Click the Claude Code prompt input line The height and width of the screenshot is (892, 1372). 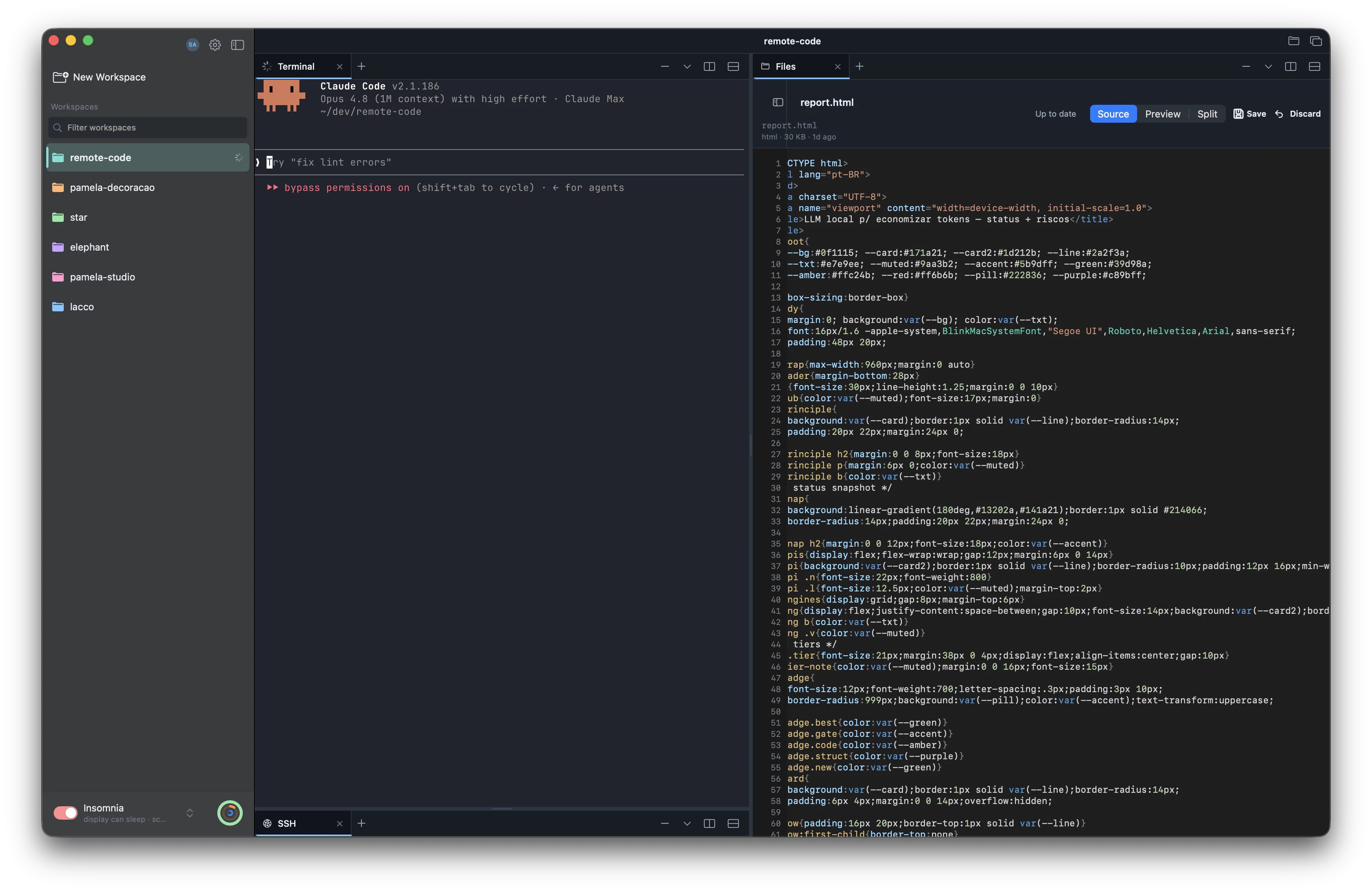pos(499,163)
